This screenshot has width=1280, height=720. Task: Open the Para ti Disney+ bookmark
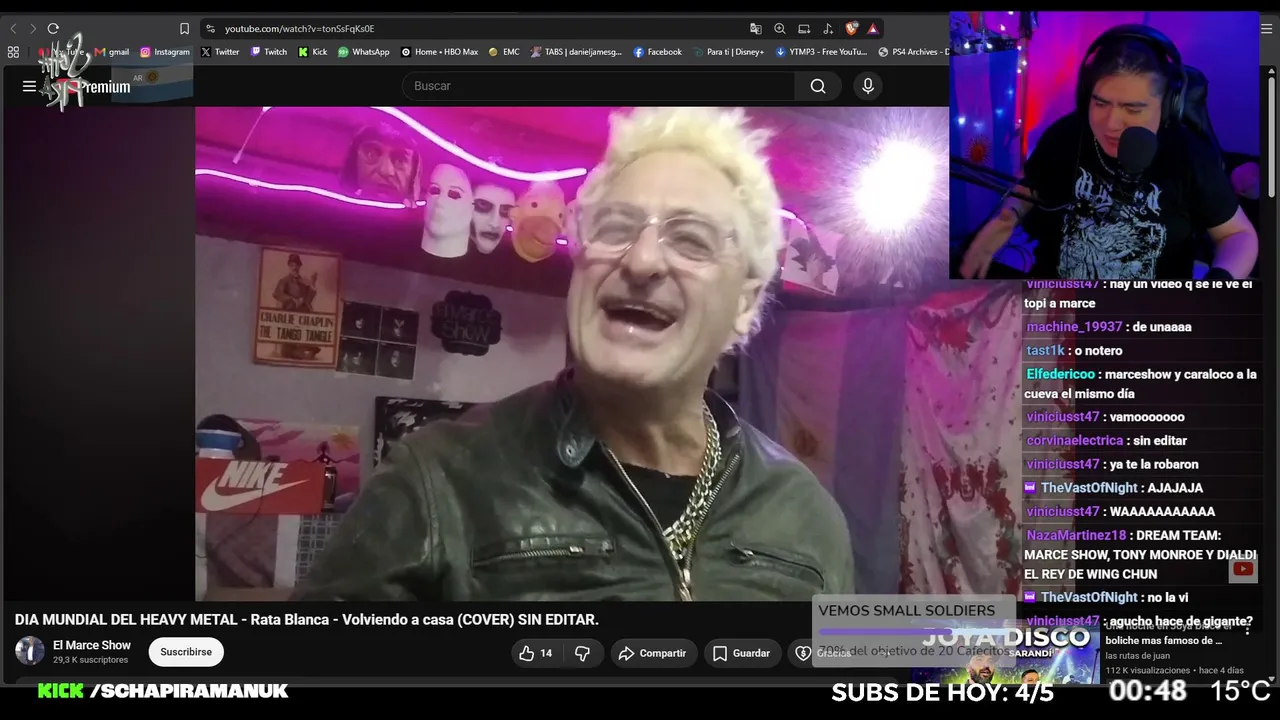728,52
